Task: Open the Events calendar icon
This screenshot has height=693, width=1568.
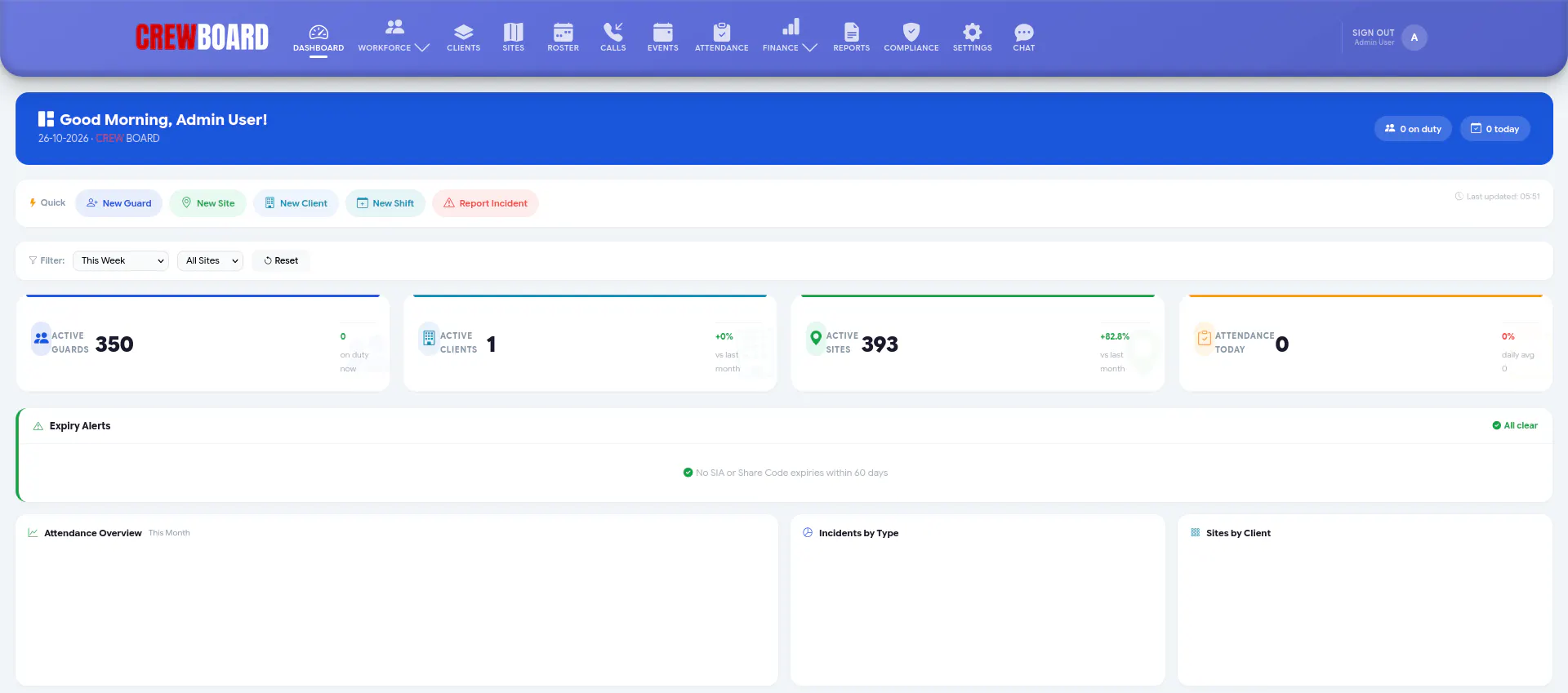Action: click(x=662, y=32)
